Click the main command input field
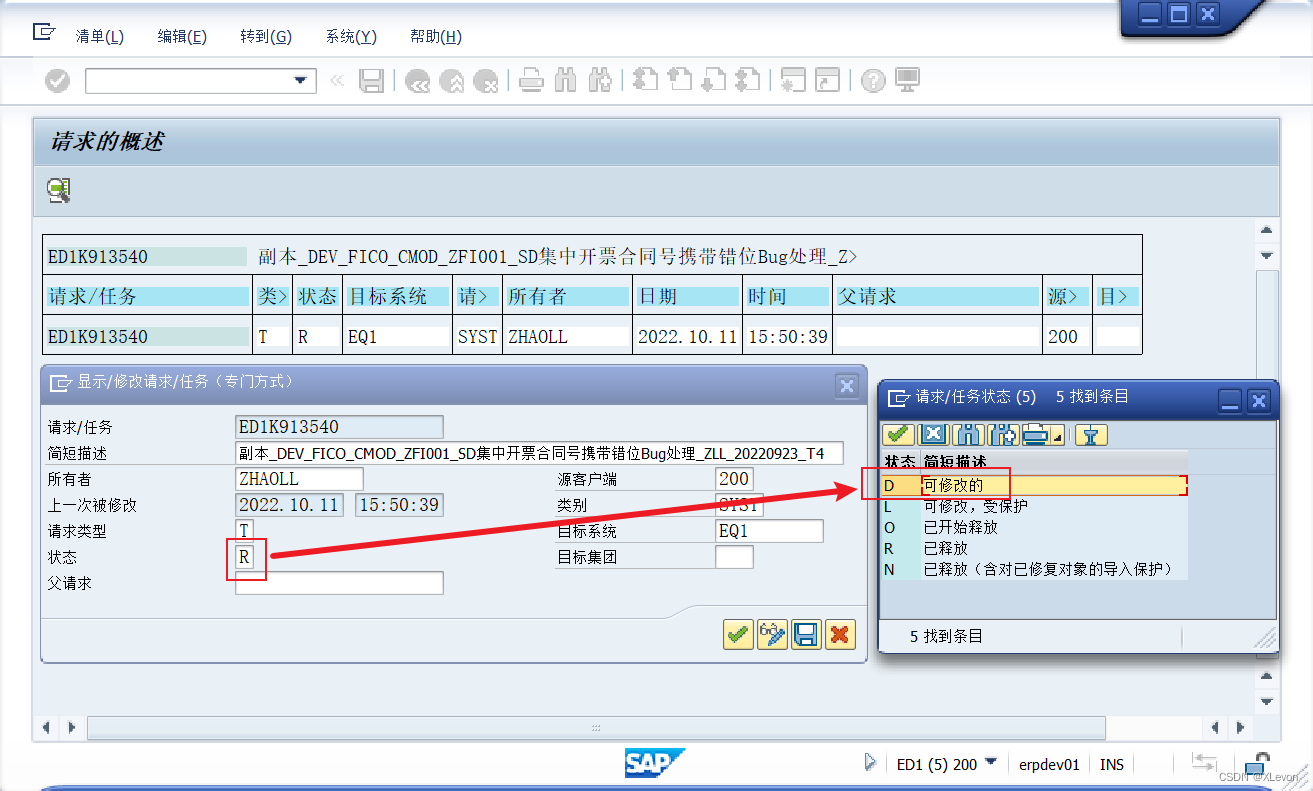 tap(188, 81)
